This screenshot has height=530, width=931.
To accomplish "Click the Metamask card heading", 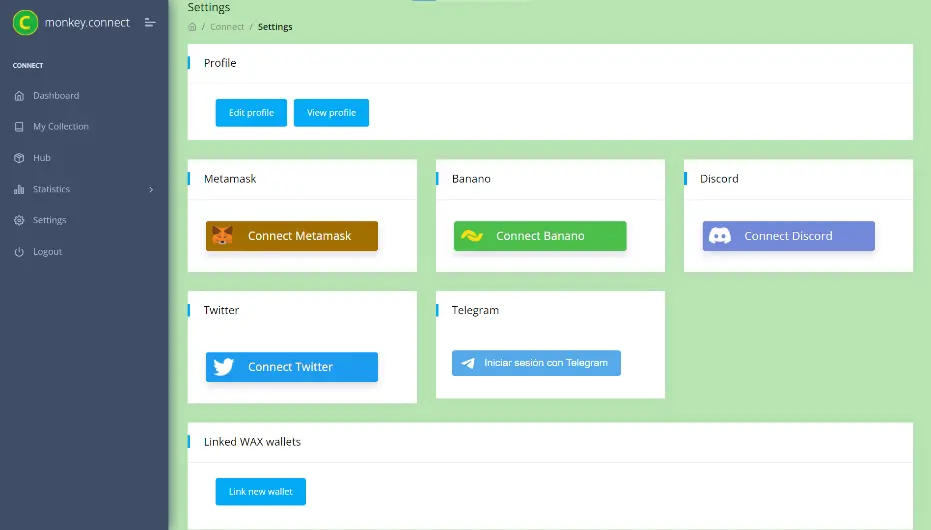I will (230, 179).
